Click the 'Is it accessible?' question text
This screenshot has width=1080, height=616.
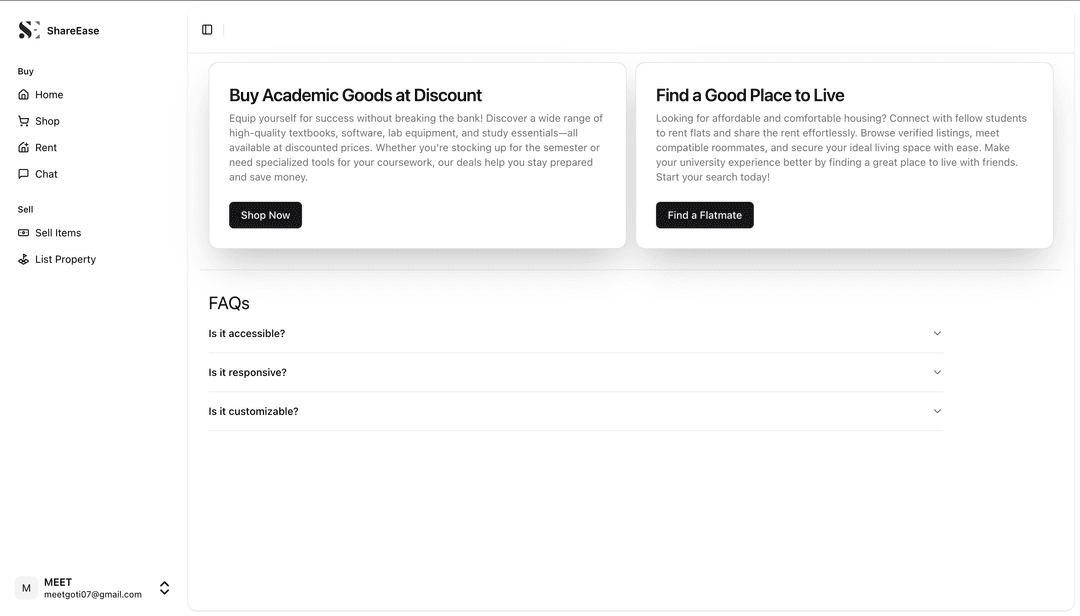[x=247, y=333]
